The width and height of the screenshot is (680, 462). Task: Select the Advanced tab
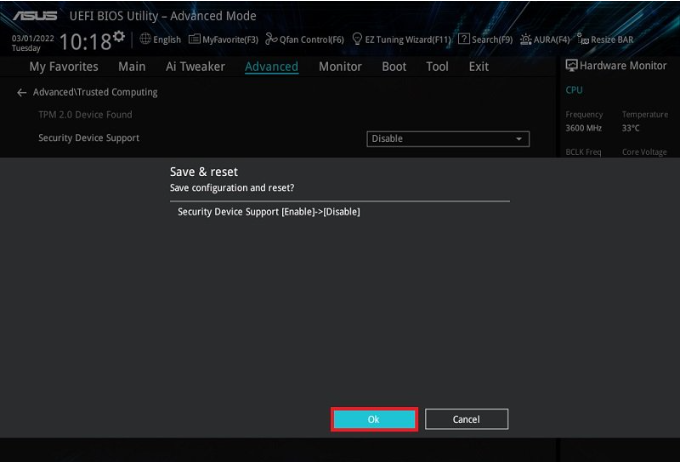[271, 66]
